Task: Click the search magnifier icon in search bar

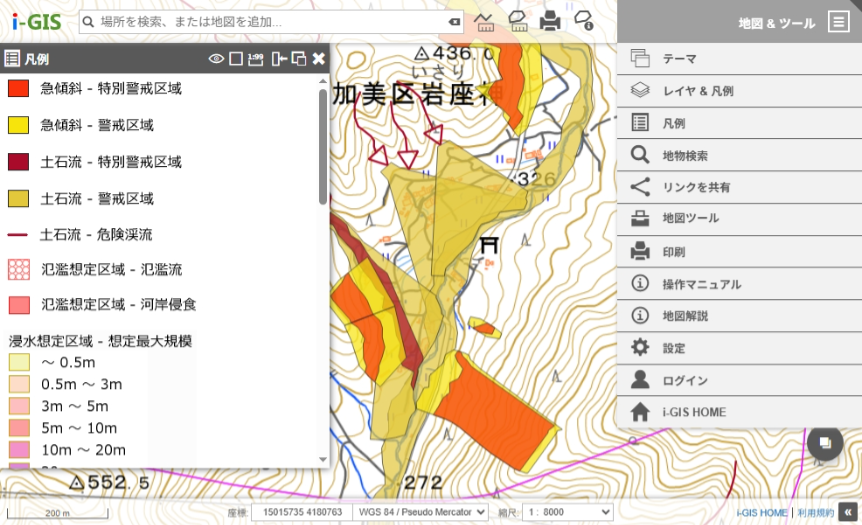Action: click(88, 22)
